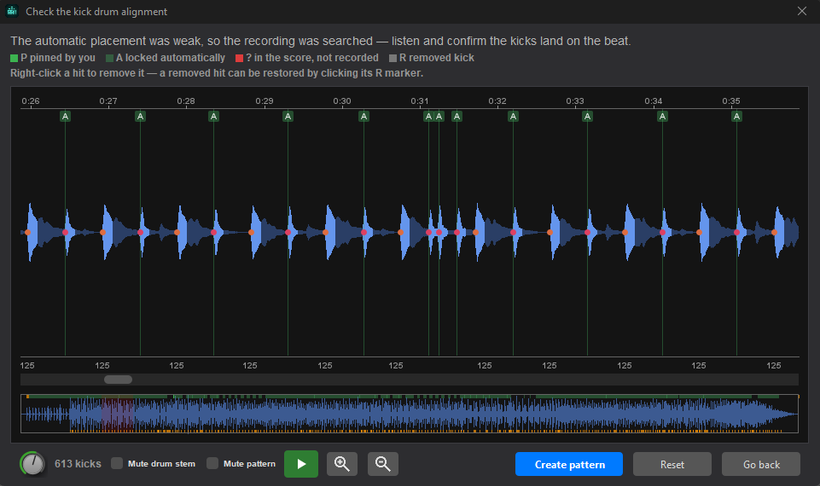Select the A marker just after 0:29
This screenshot has width=820, height=486.
(x=288, y=116)
